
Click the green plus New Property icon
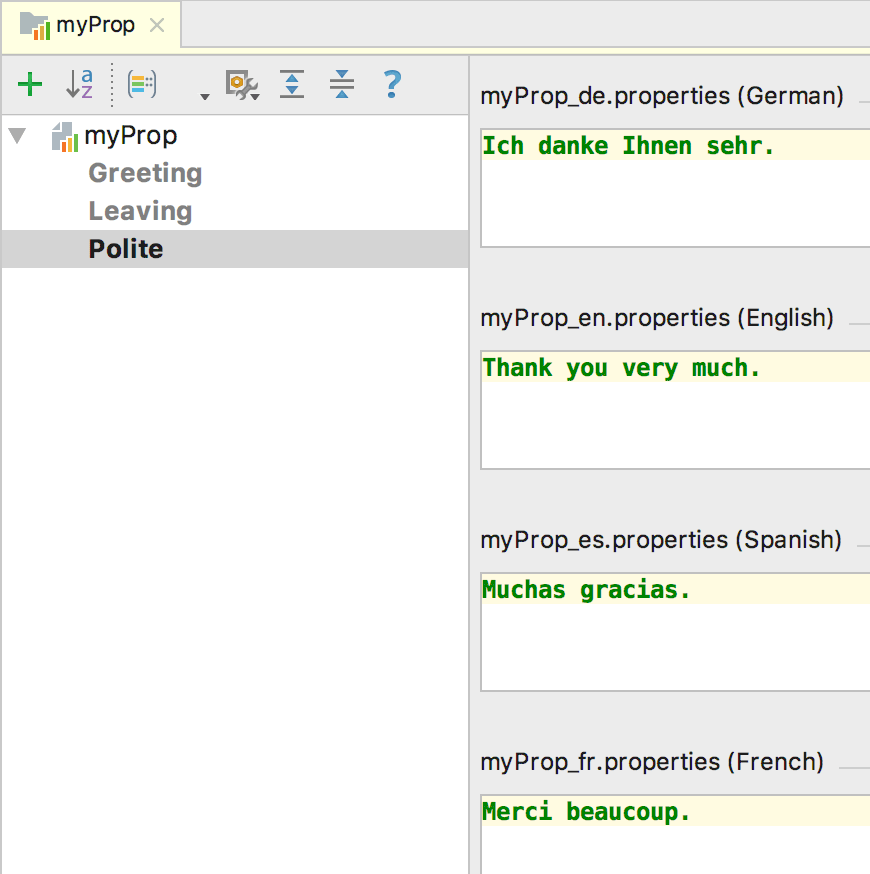(x=31, y=85)
